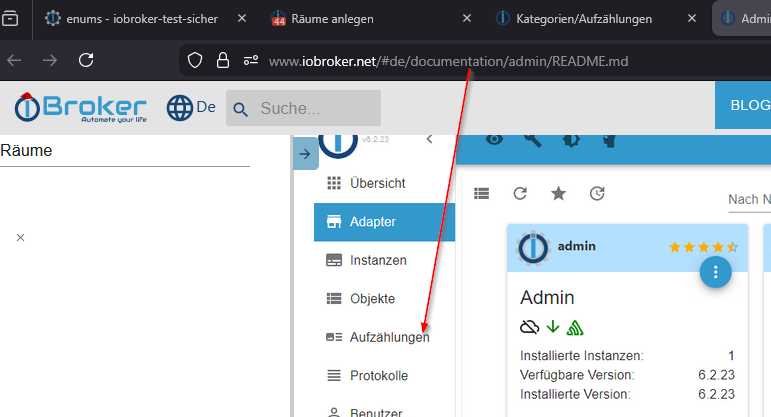Screen dimensions: 771x417
Task: Refresh the adapter list icon
Action: pyautogui.click(x=520, y=194)
